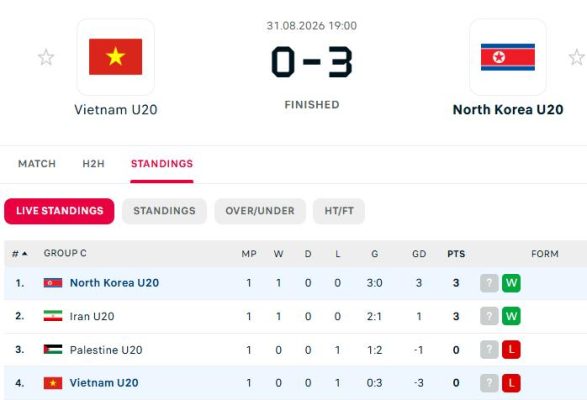Open the Iran U20 team row
This screenshot has height=400, width=587.
click(x=295, y=316)
